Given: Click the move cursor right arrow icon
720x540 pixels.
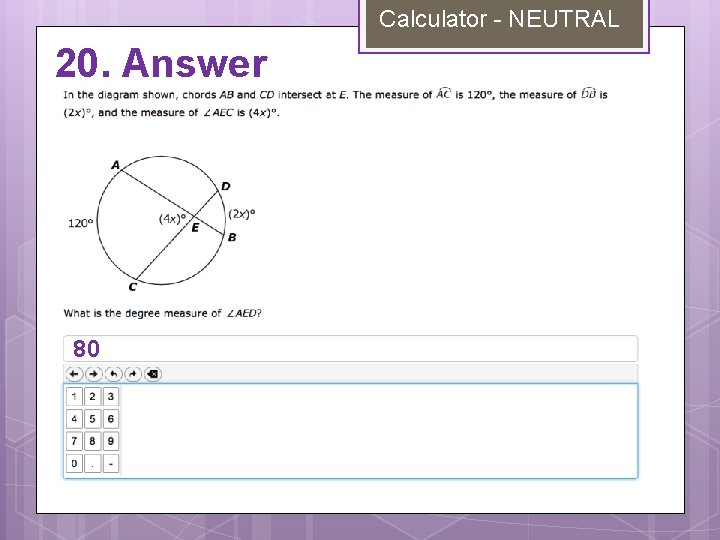Looking at the screenshot, I should pos(94,374).
